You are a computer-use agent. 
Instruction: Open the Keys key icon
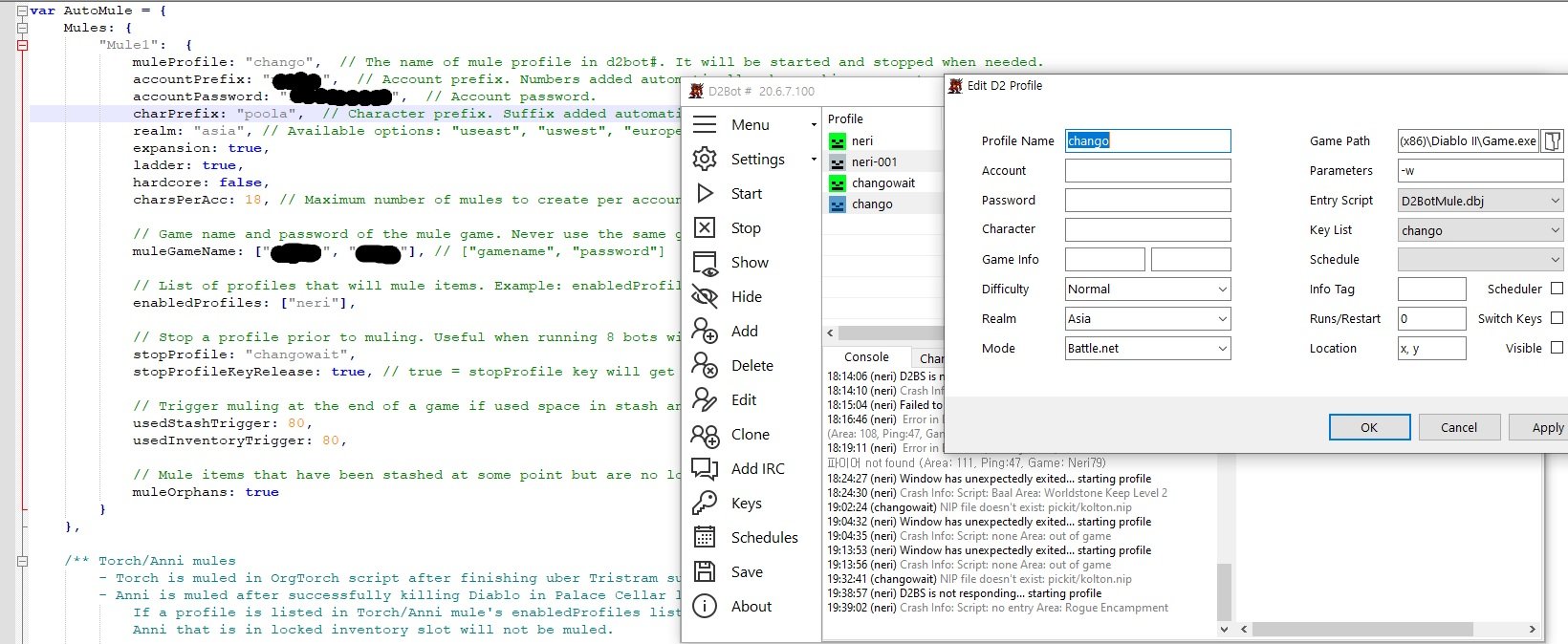click(705, 504)
